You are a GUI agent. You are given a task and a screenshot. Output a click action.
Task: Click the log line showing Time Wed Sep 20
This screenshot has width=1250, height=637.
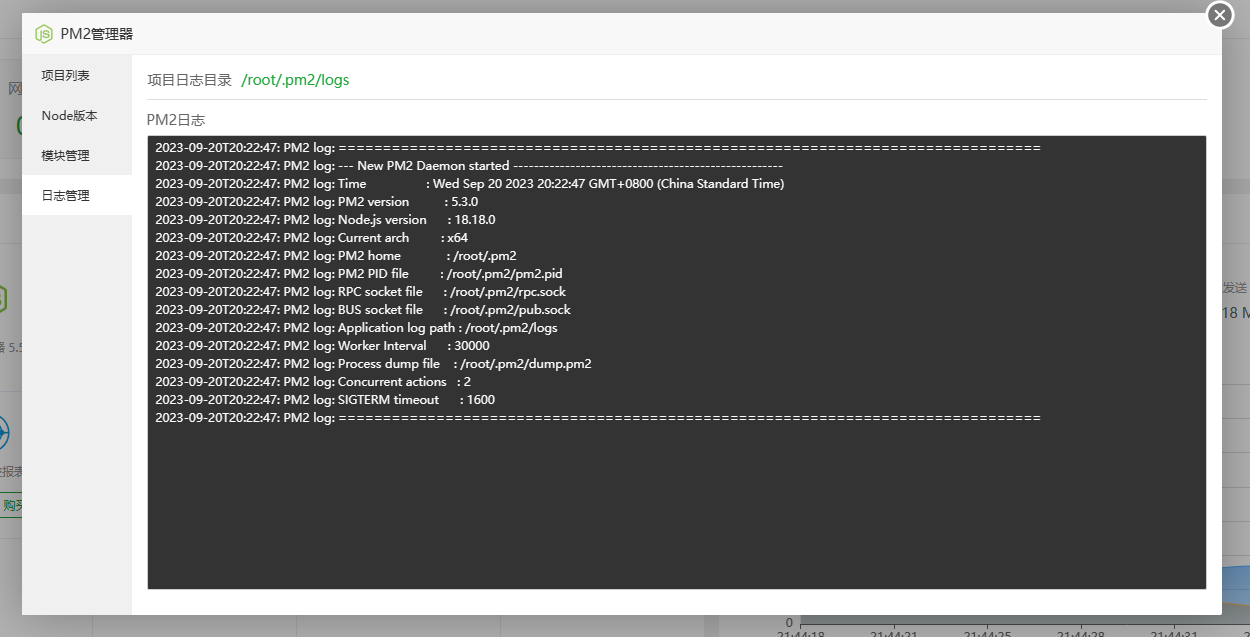point(470,183)
